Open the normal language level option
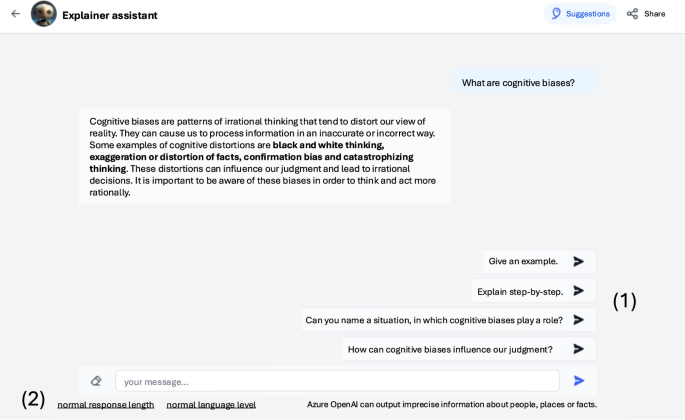The width and height of the screenshot is (685, 420). [211, 405]
